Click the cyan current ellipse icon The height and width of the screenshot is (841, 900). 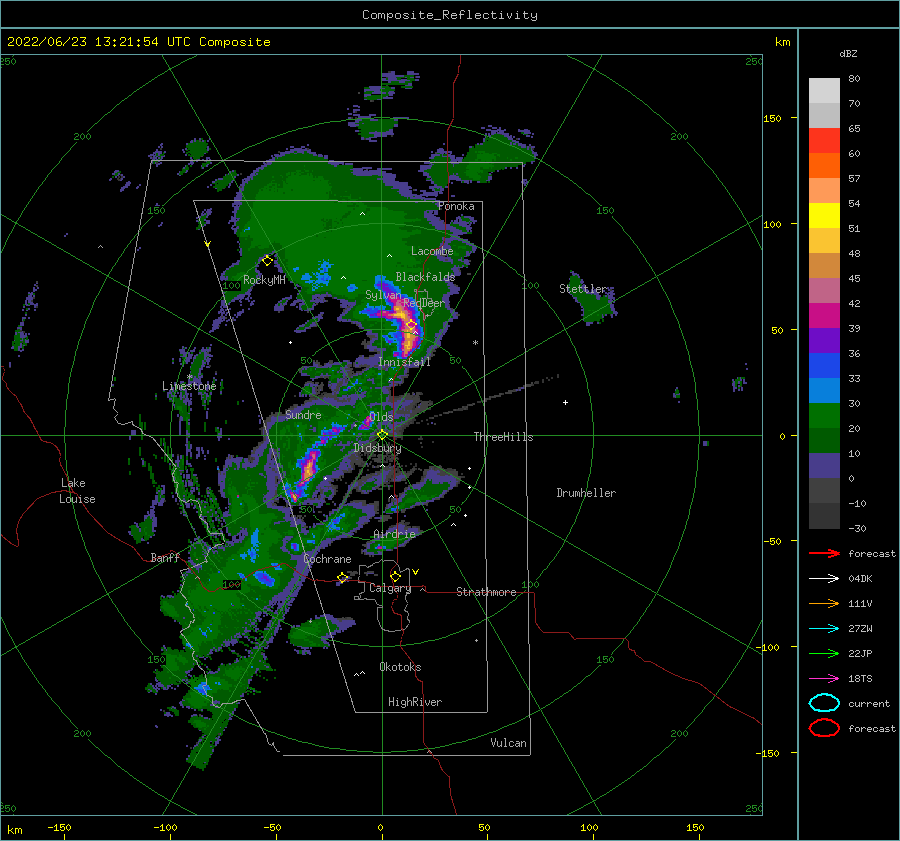point(824,703)
